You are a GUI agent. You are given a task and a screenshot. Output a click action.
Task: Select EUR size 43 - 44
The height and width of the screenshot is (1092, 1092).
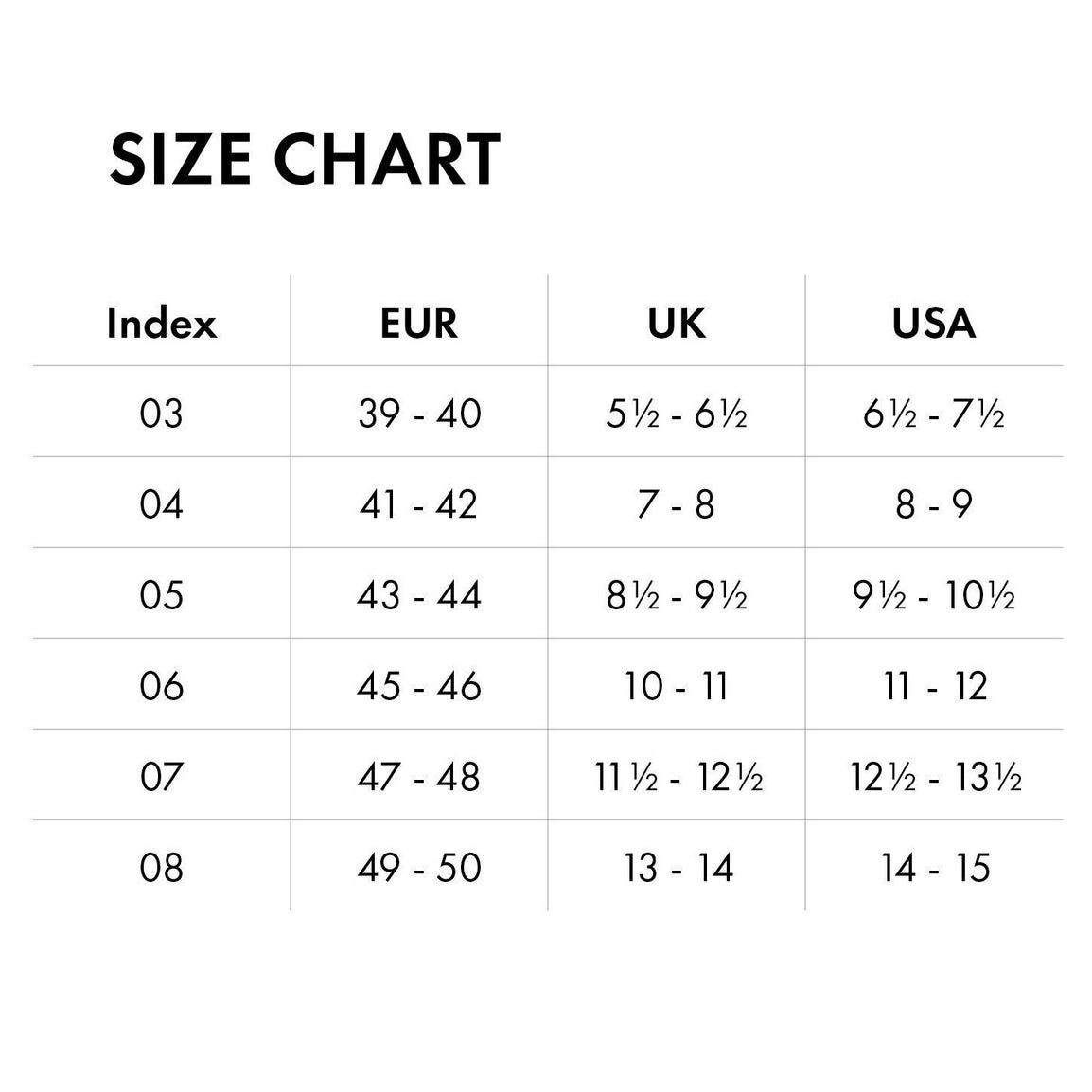[419, 595]
